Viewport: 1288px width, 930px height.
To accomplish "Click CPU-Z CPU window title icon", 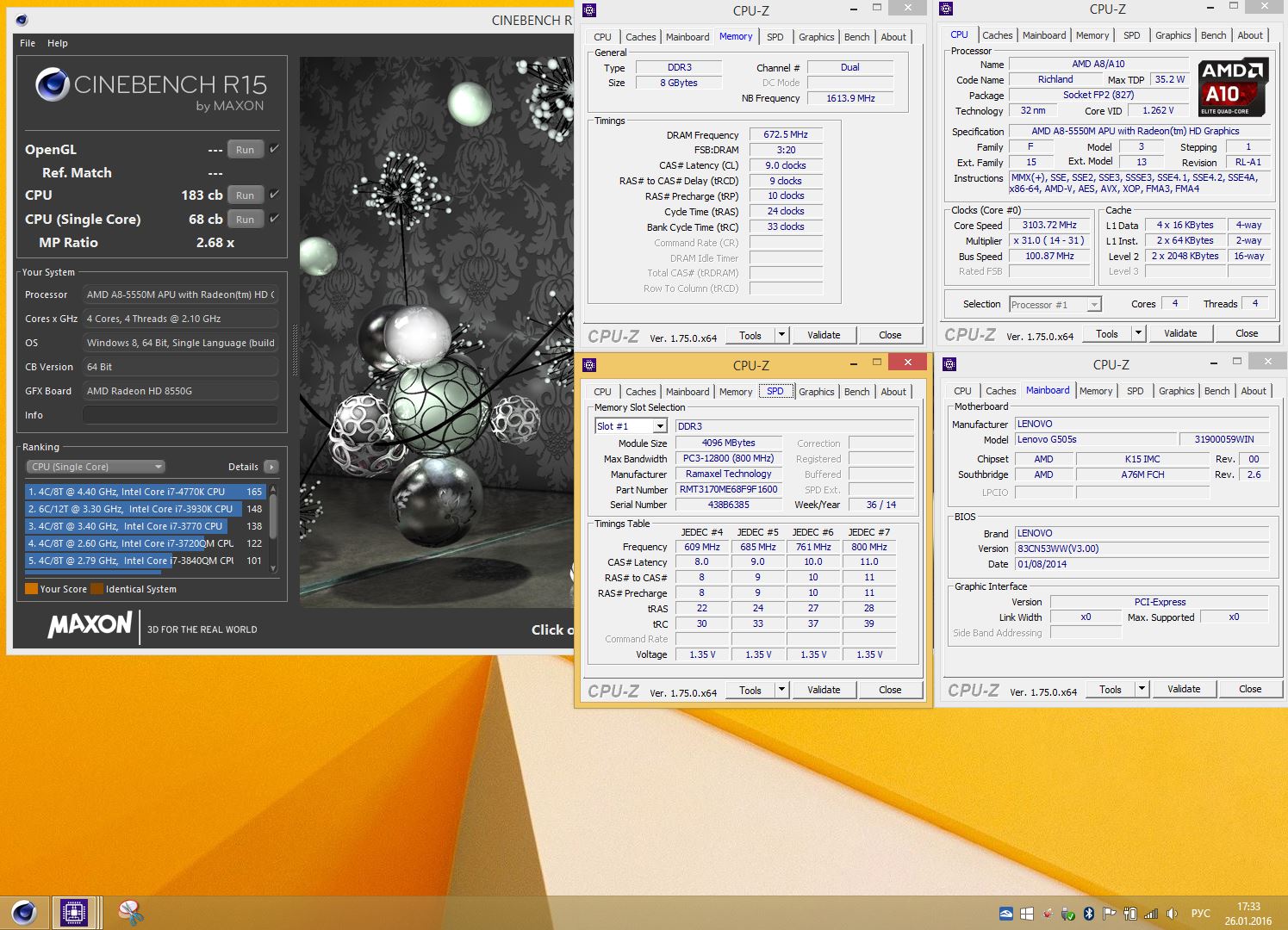I will [x=946, y=9].
